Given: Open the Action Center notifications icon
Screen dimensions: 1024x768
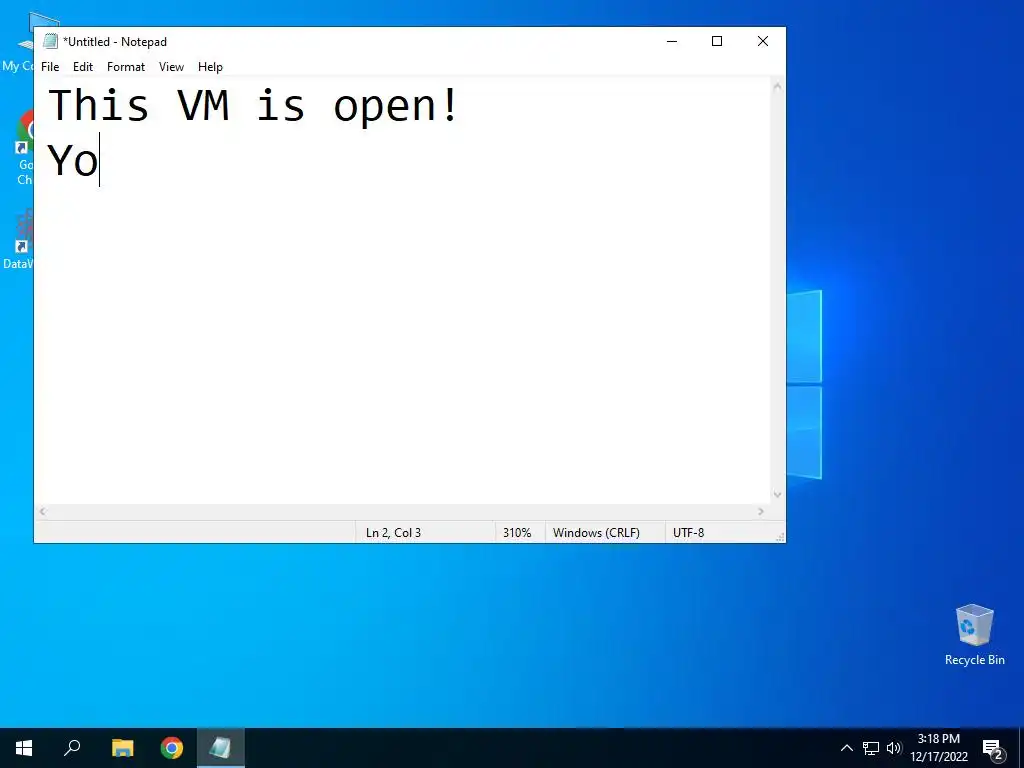Looking at the screenshot, I should pos(993,748).
